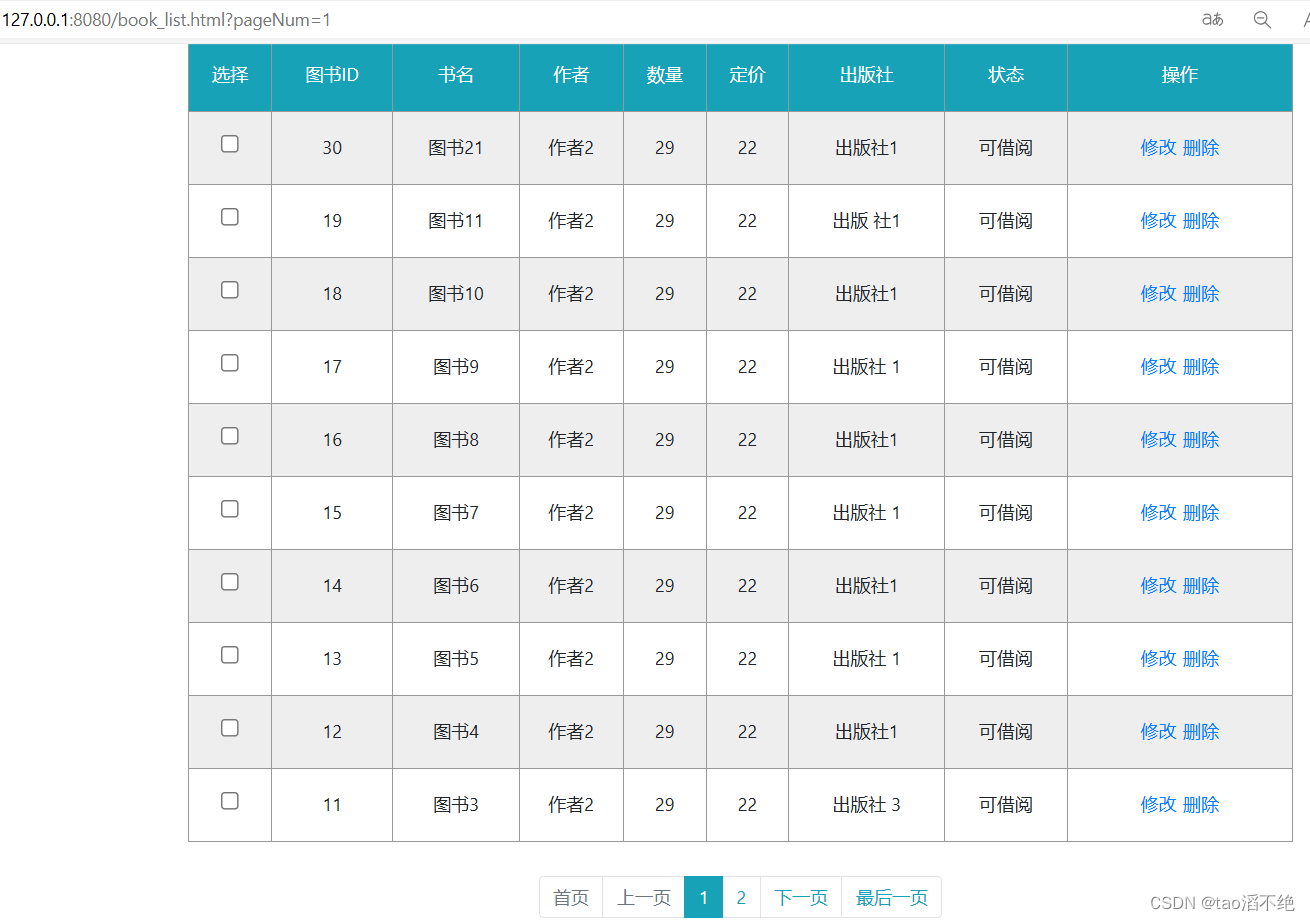Click the book name cell 图书5

(x=456, y=659)
